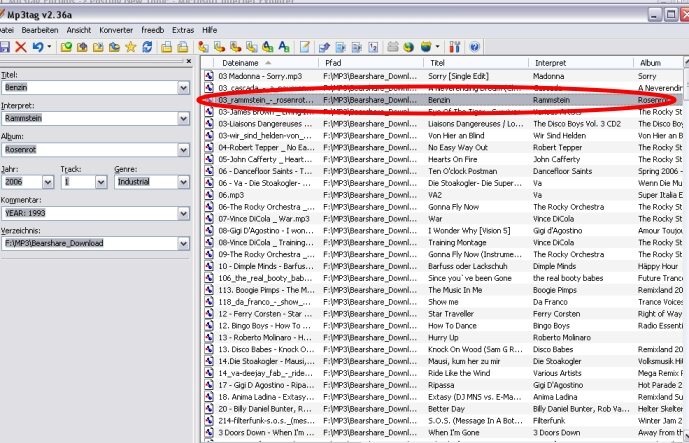The width and height of the screenshot is (689, 443).
Task: Click the blue Refresh arrows icon
Action: tap(147, 47)
